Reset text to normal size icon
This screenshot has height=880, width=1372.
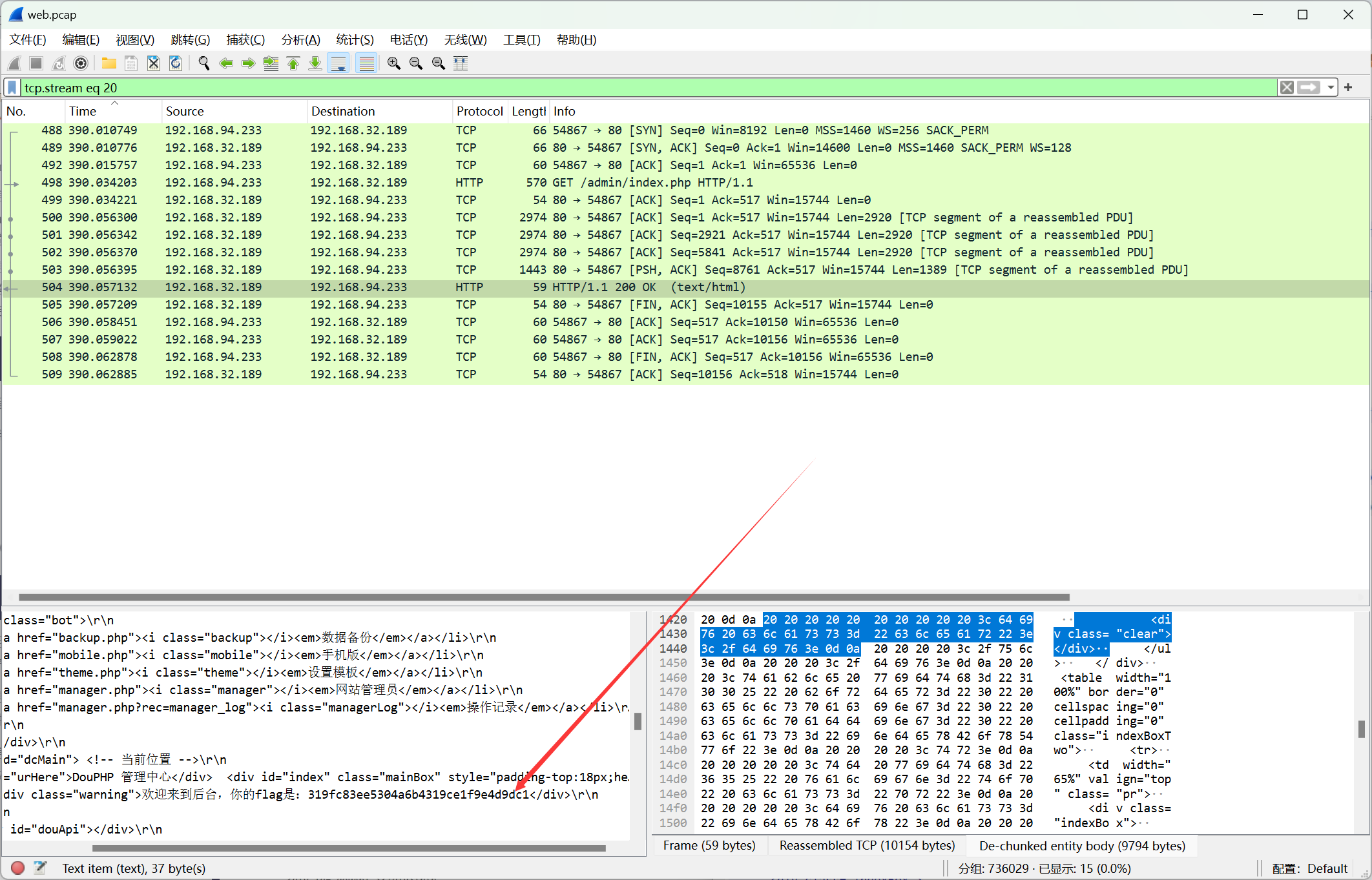(439, 63)
